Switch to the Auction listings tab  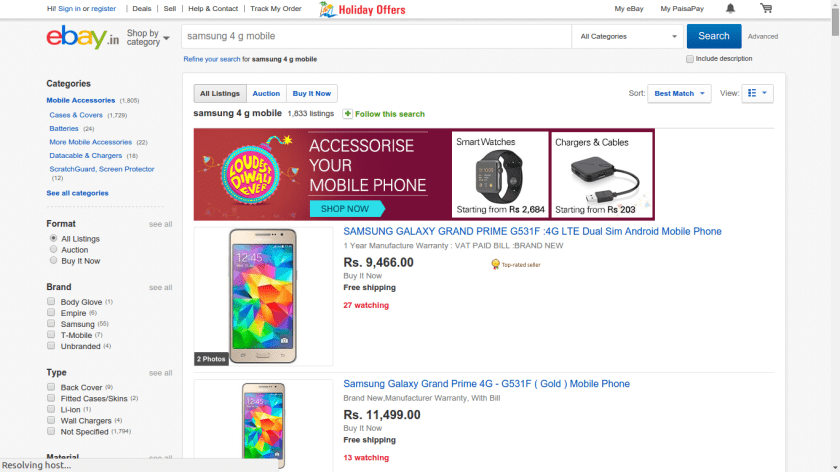(x=266, y=93)
